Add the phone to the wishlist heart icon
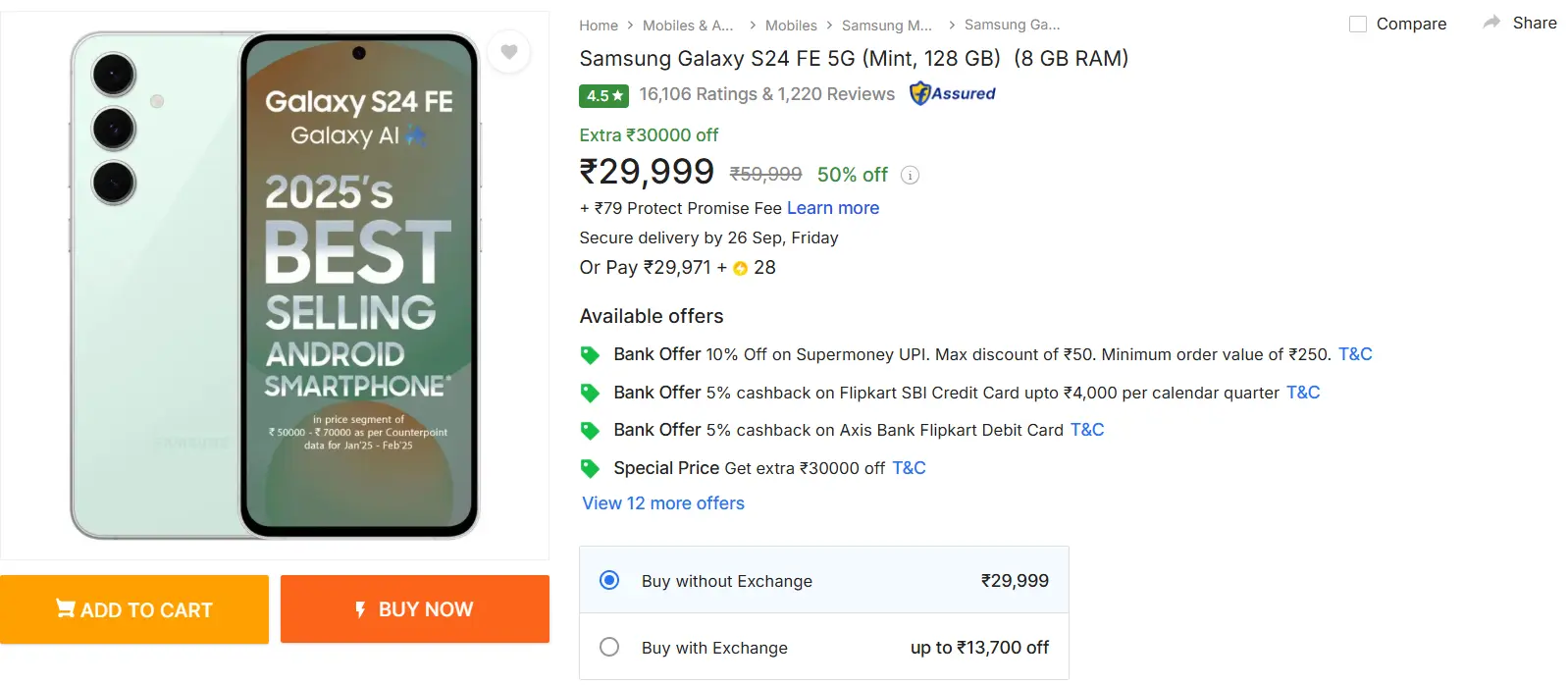The width and height of the screenshot is (1568, 685). coord(509,52)
